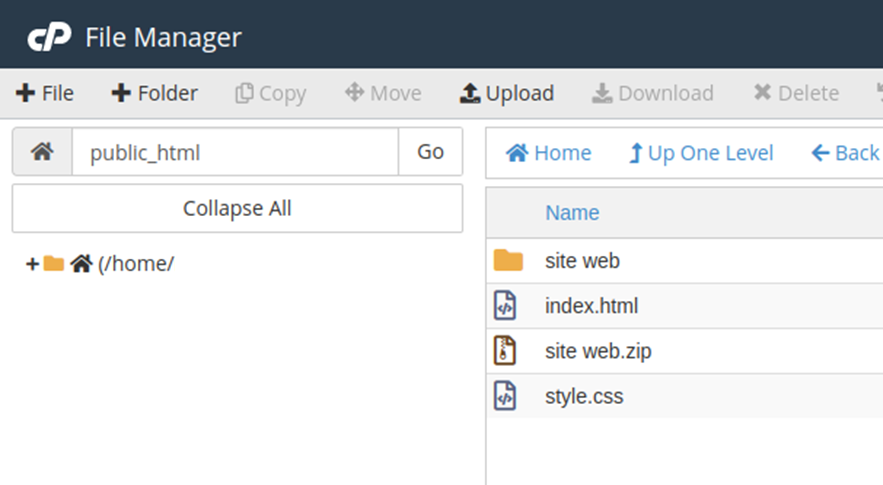Click the folder icon in directory tree
Viewport: 883px width, 485px height.
[54, 264]
